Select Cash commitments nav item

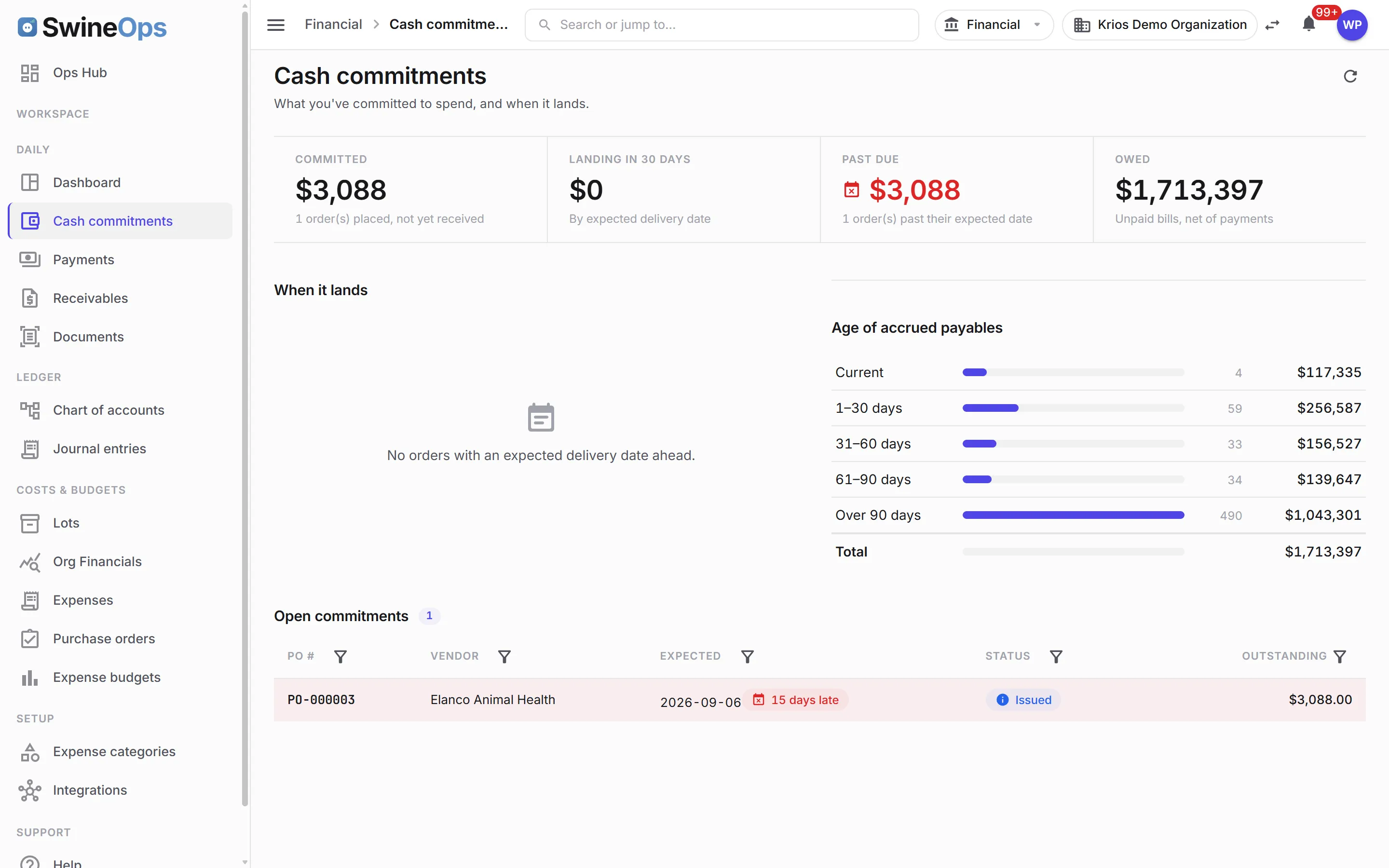(121, 221)
